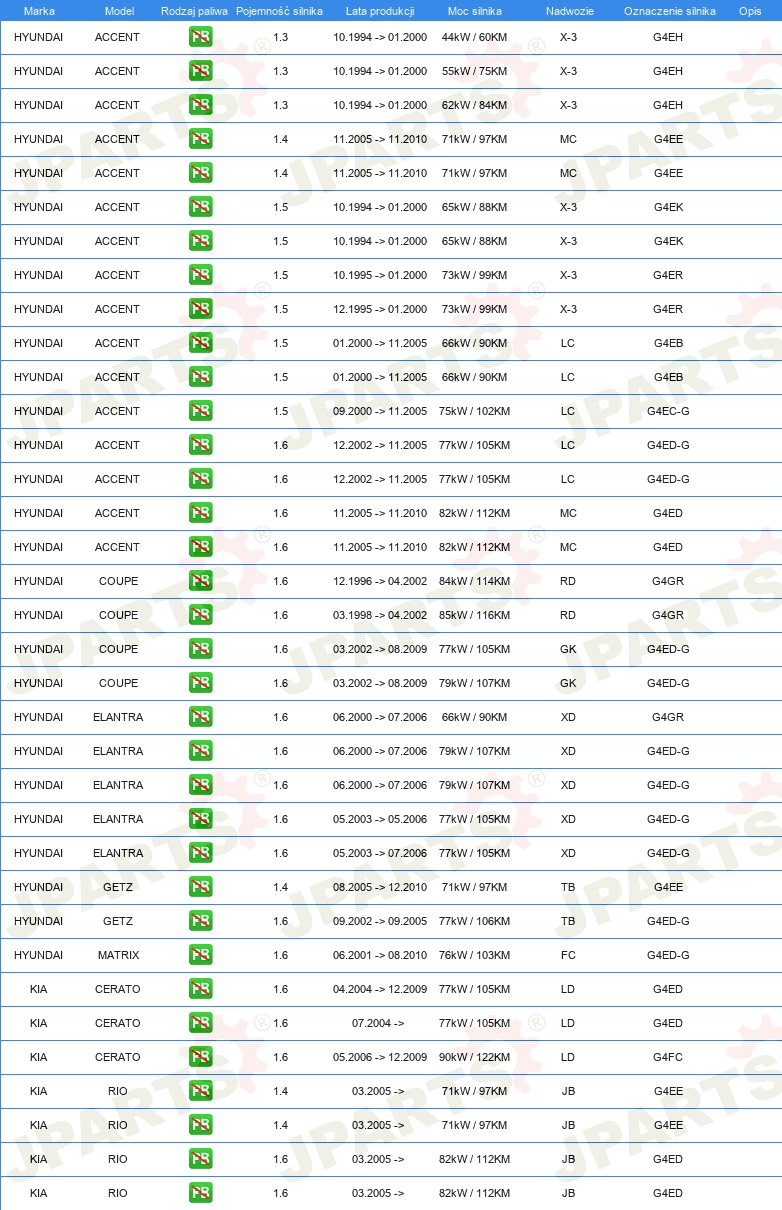Click the fuel icon in the Cerato 04.2004 -> 12.2009 row
Screen dimensions: 782x1210
point(200,989)
